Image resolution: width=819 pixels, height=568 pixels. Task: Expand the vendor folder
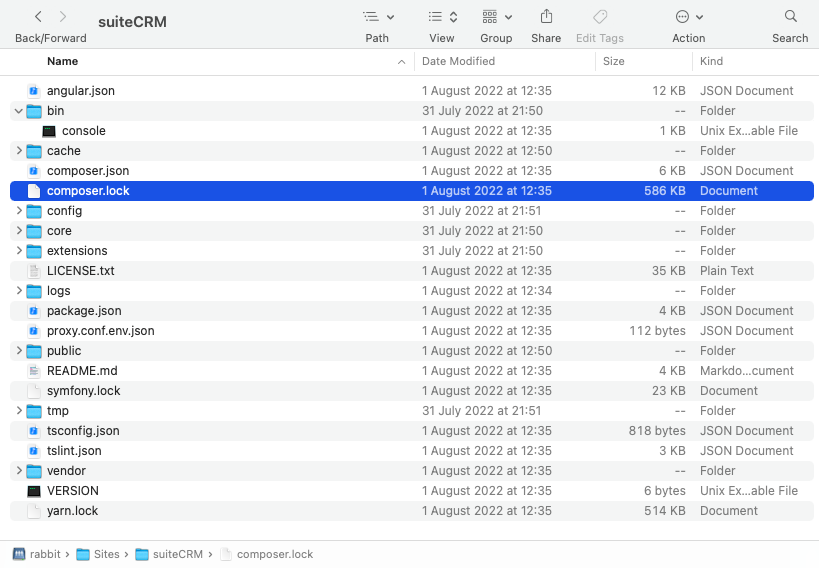point(18,471)
